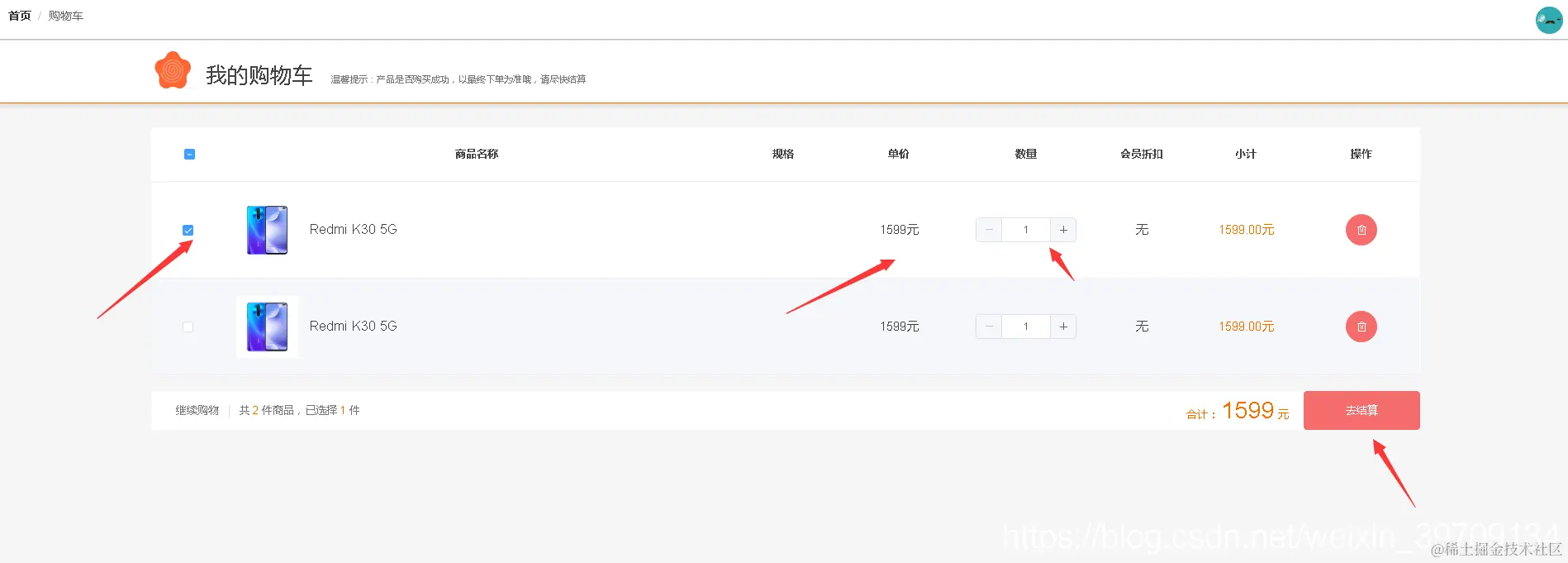
Task: Click the 会员折扣 column header
Action: pyautogui.click(x=1142, y=154)
